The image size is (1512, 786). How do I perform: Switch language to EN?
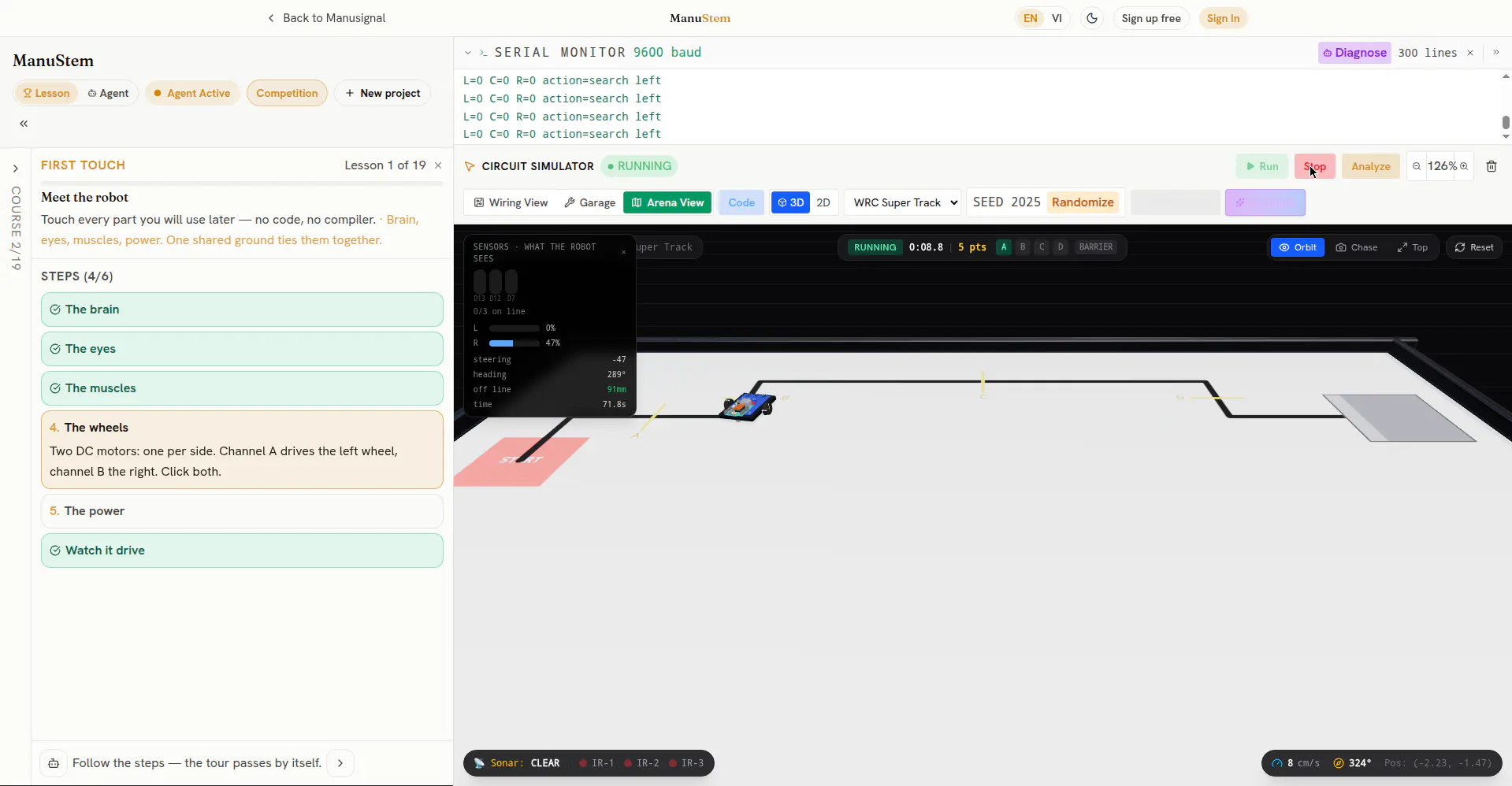pos(1030,18)
